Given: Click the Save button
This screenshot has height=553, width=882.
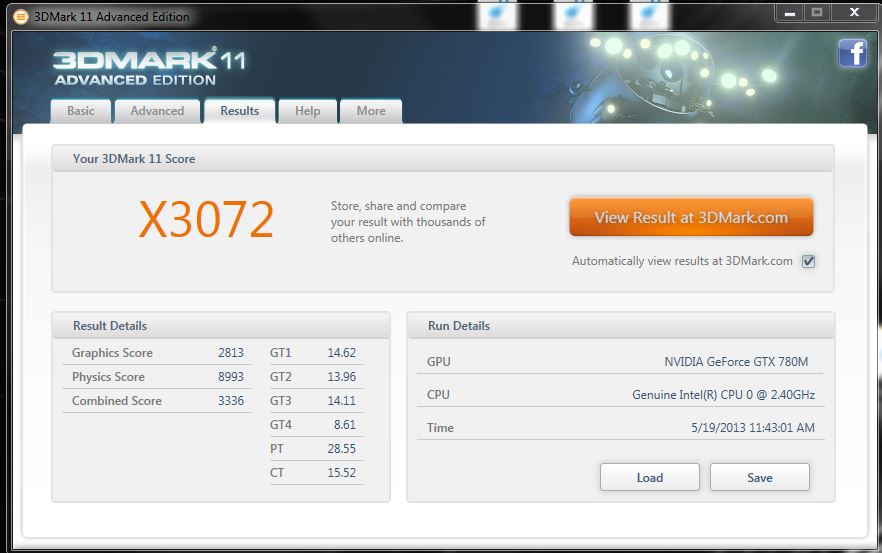Looking at the screenshot, I should point(760,478).
